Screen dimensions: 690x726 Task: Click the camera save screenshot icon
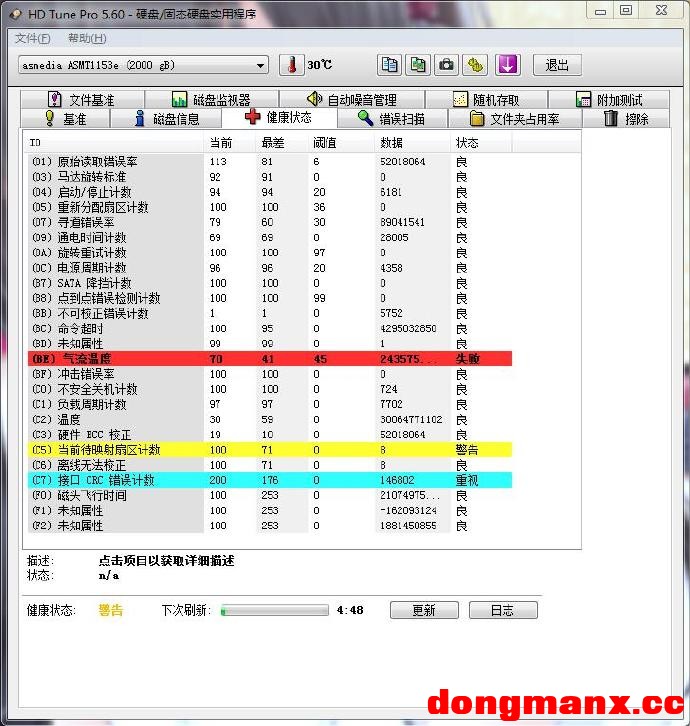click(447, 65)
